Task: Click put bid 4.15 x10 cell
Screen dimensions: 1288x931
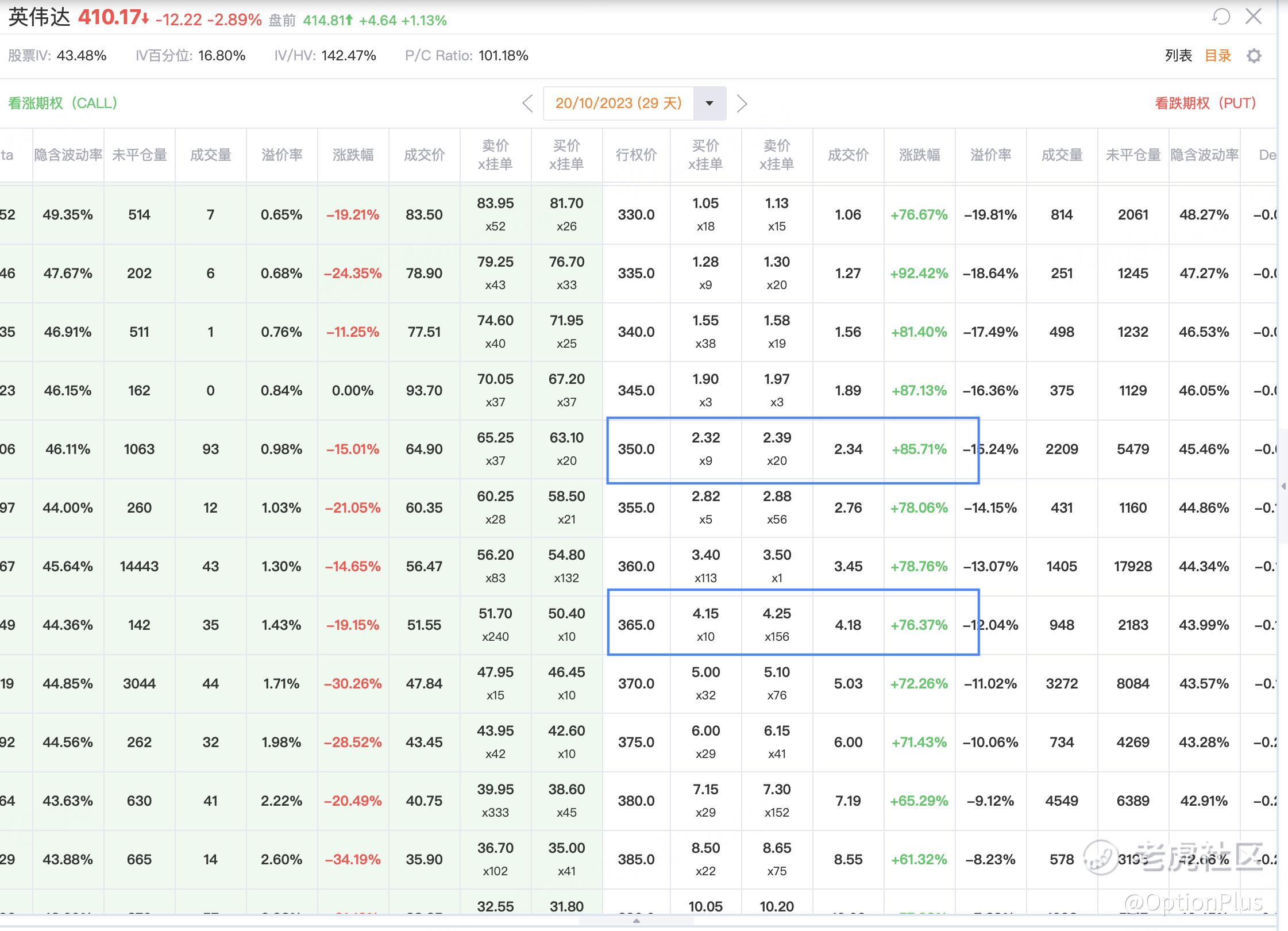Action: [x=706, y=625]
